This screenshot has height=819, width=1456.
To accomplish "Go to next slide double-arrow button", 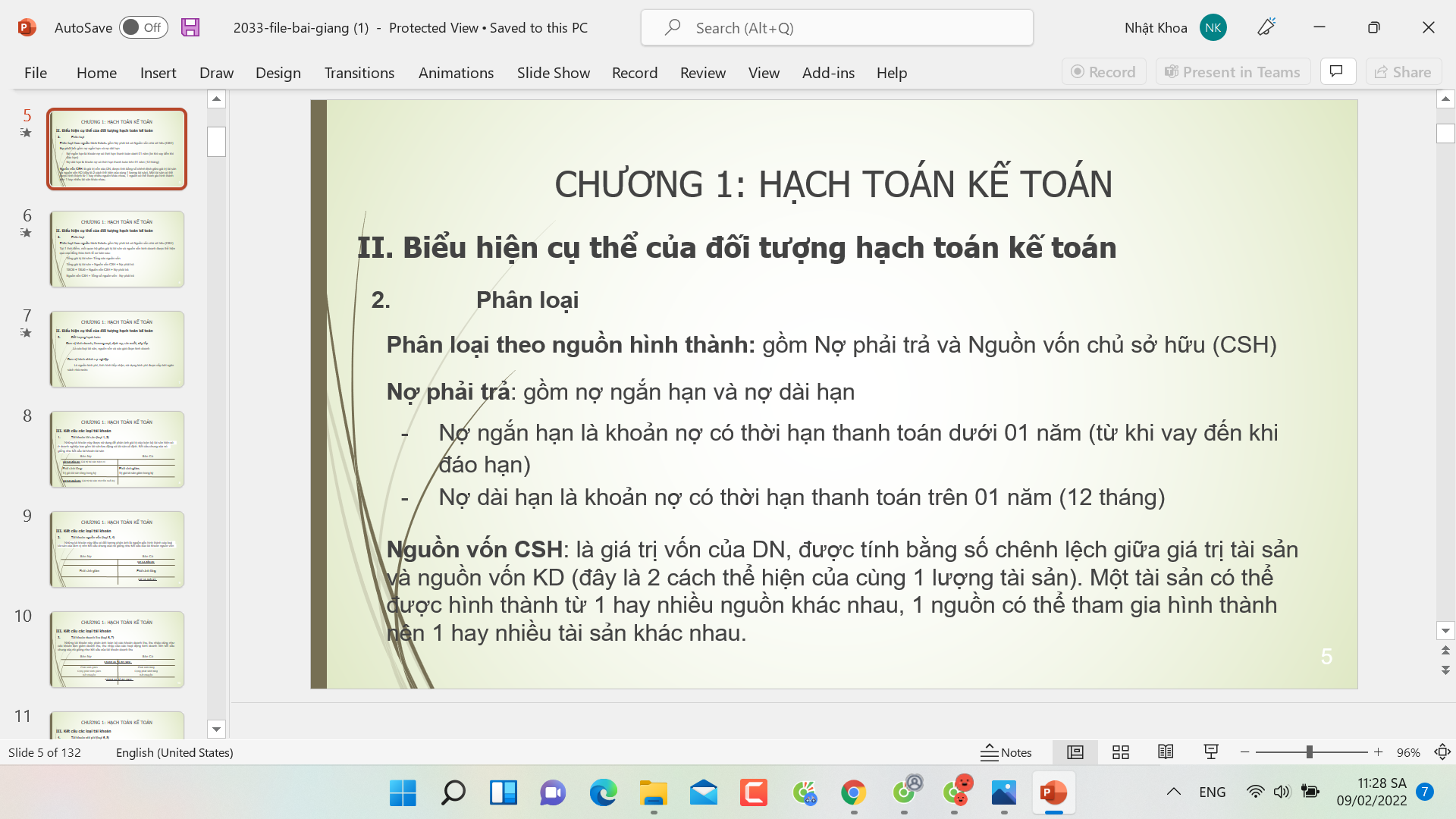I will coord(1445,670).
